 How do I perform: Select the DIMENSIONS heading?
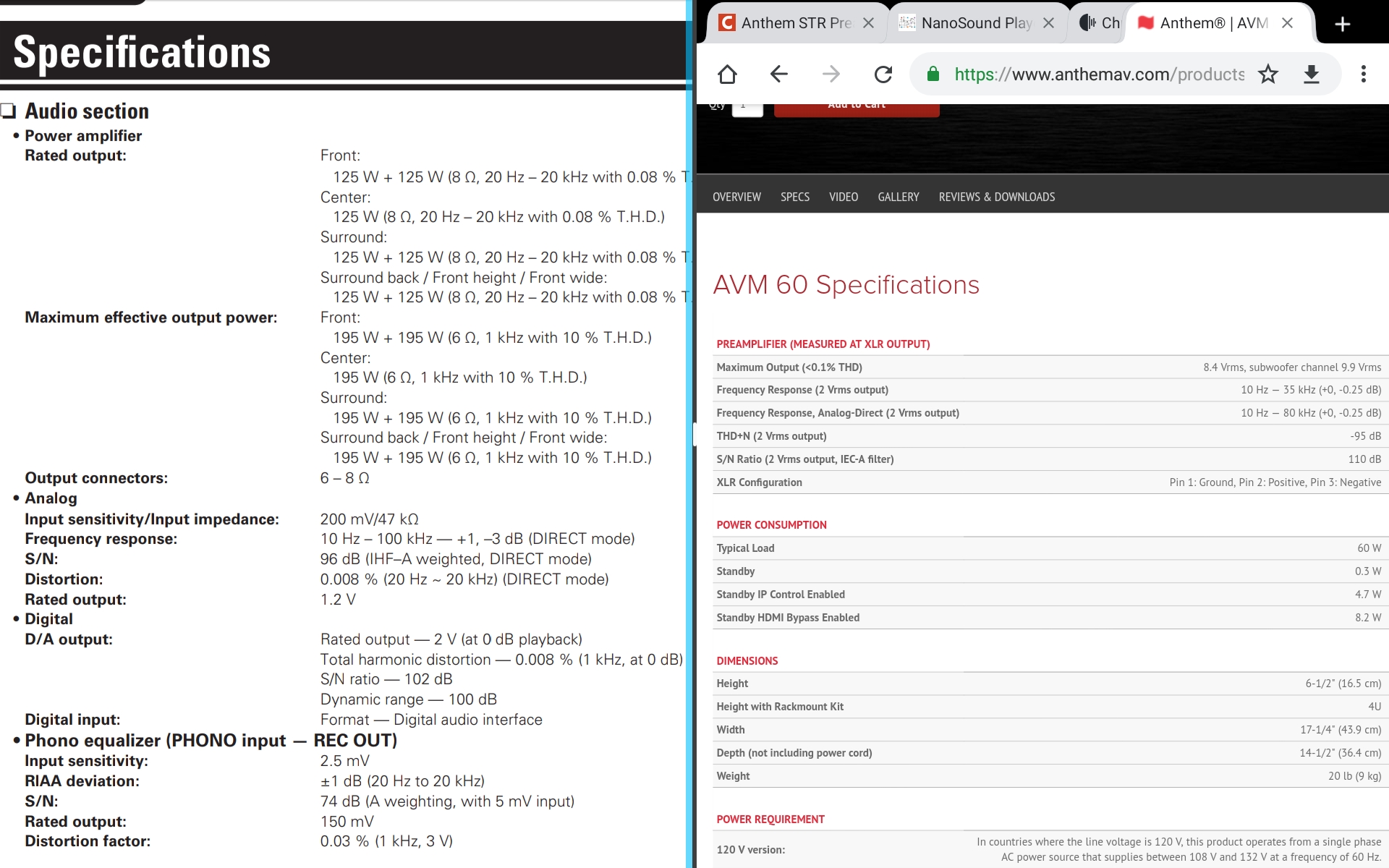[747, 661]
